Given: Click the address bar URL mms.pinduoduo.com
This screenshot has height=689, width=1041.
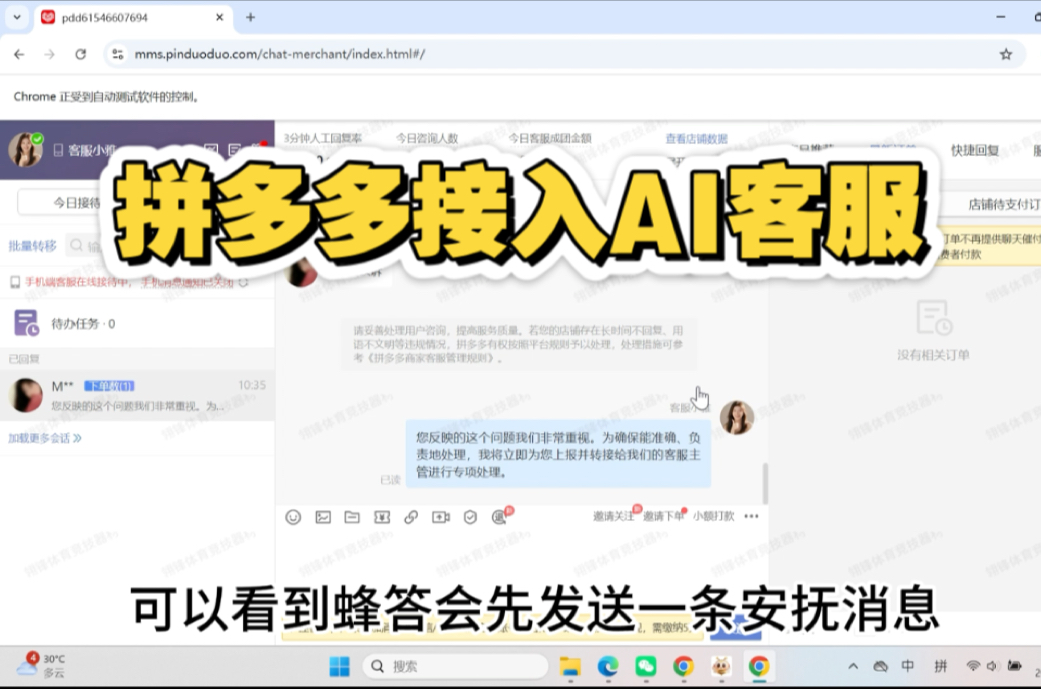Looking at the screenshot, I should [x=280, y=54].
